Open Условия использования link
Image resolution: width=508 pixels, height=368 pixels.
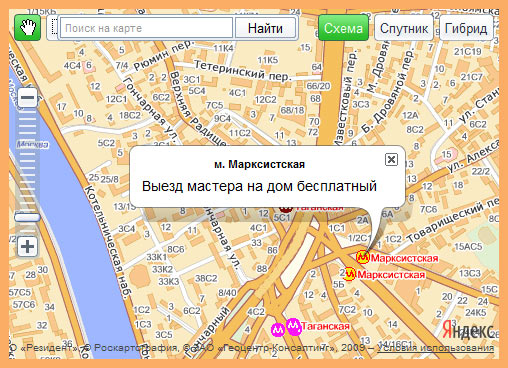435,348
